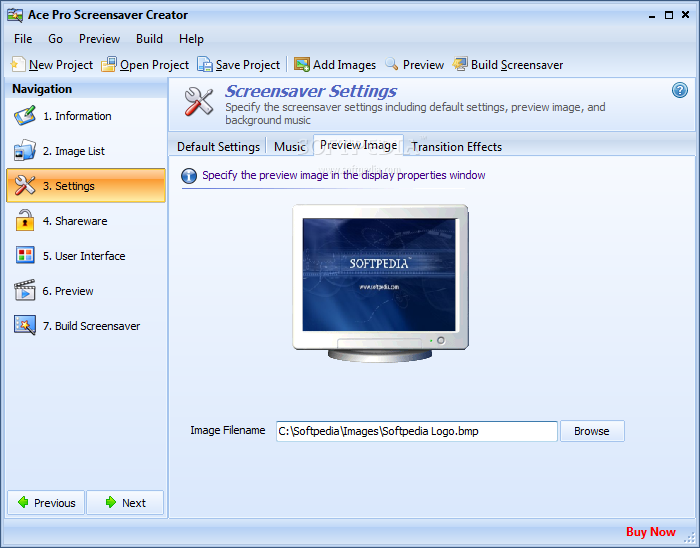Click the green Next arrow icon

[111, 502]
